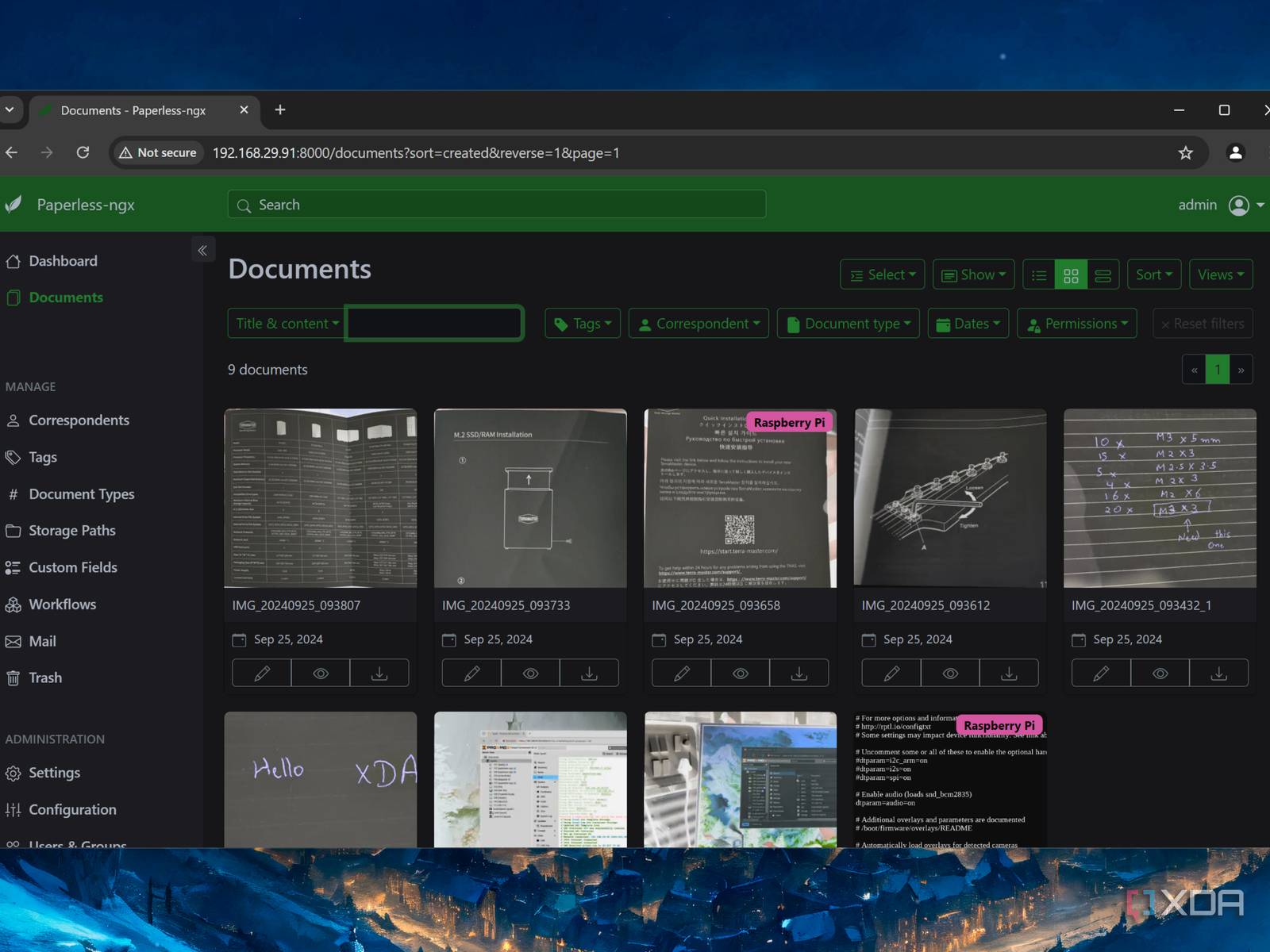This screenshot has height=952, width=1270.
Task: Click the Reset filters button
Action: tap(1202, 324)
